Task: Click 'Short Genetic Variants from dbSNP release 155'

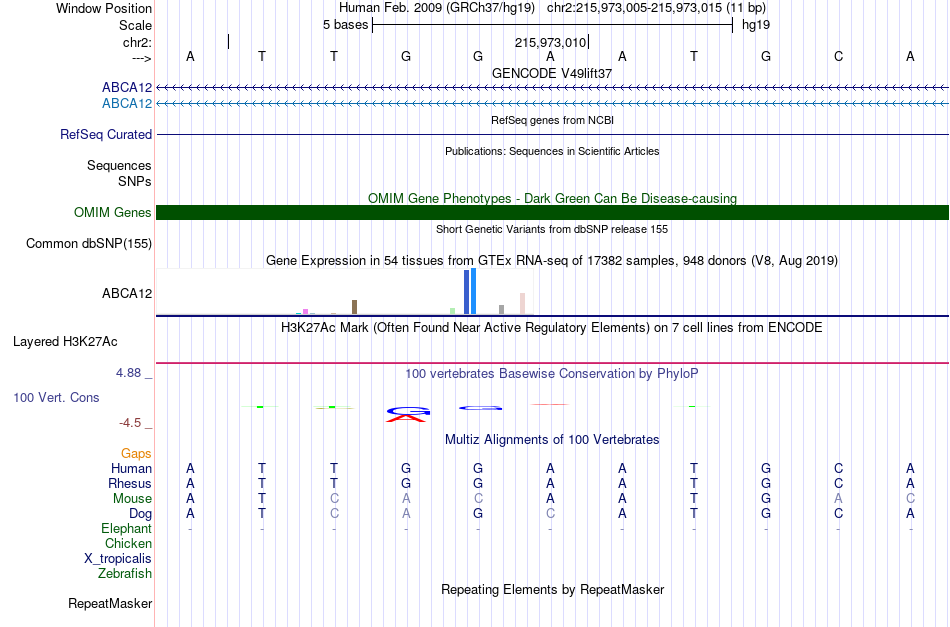Action: point(552,229)
